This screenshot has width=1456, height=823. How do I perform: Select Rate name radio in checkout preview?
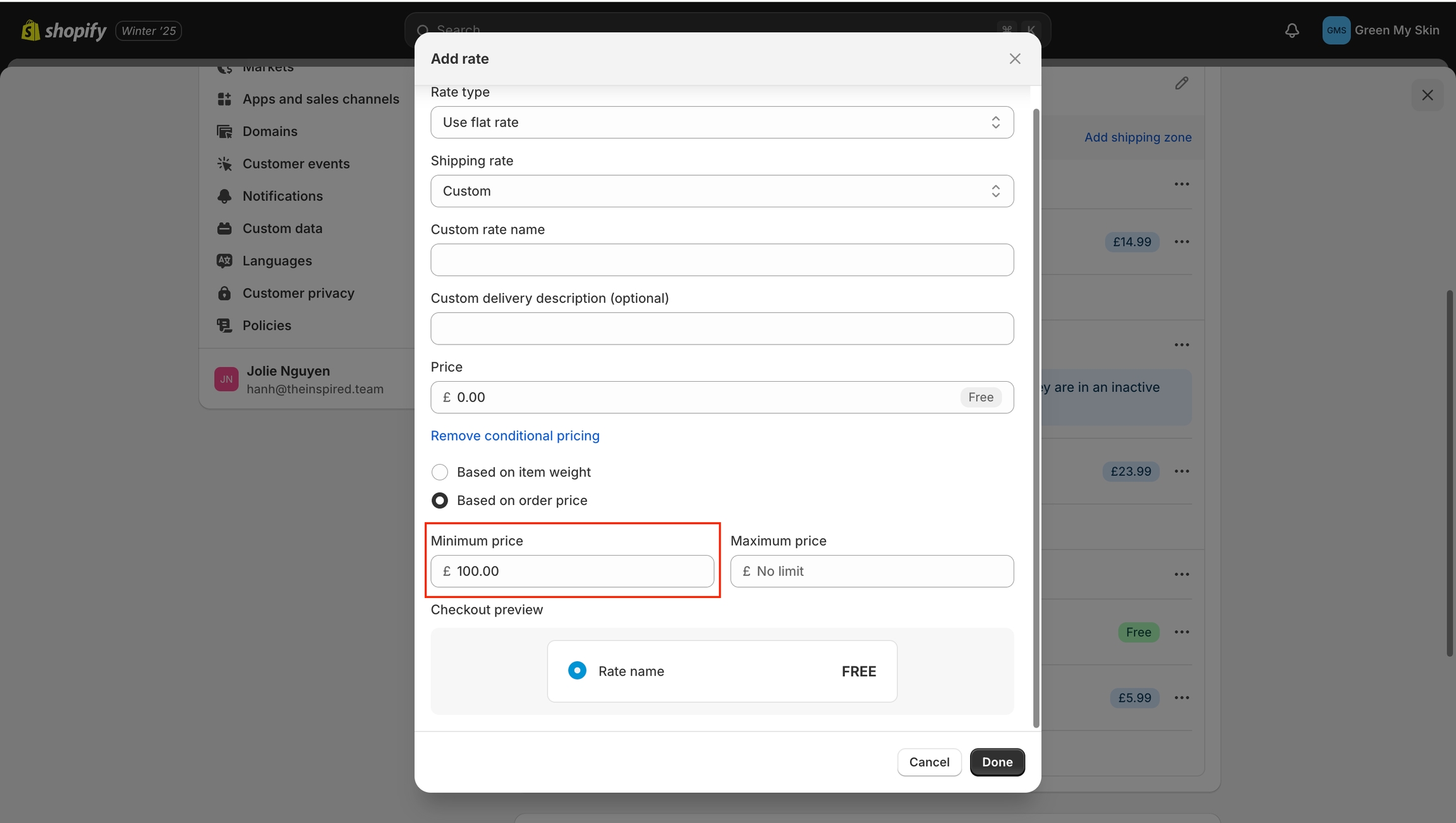coord(577,671)
